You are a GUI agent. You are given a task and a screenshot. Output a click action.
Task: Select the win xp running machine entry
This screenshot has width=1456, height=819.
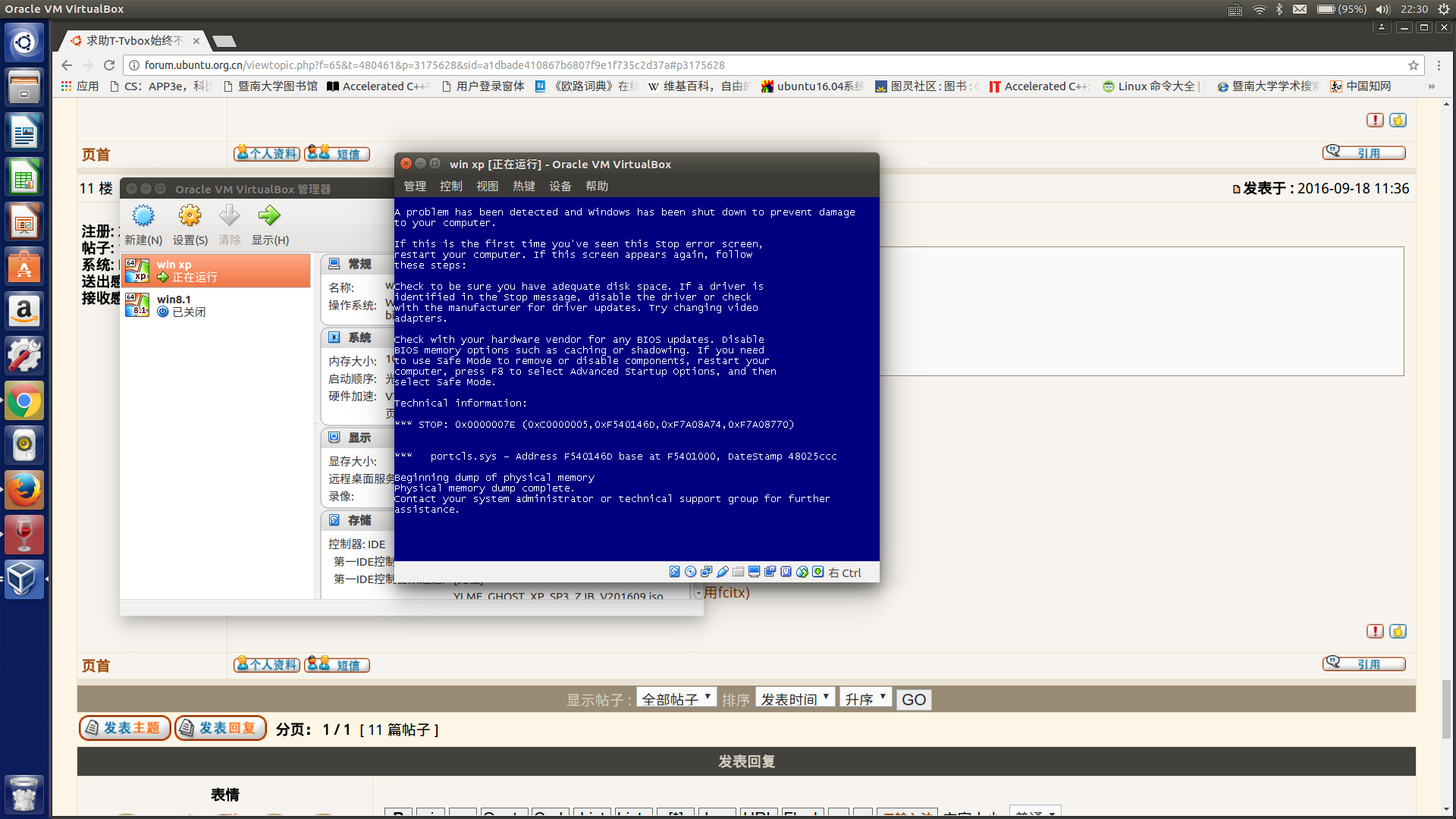216,271
